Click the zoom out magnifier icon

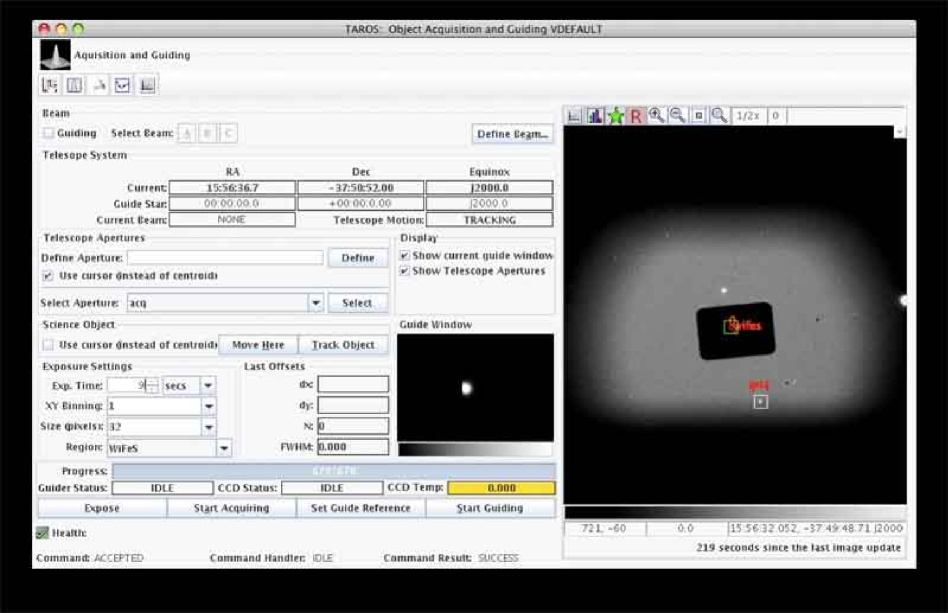tap(677, 116)
